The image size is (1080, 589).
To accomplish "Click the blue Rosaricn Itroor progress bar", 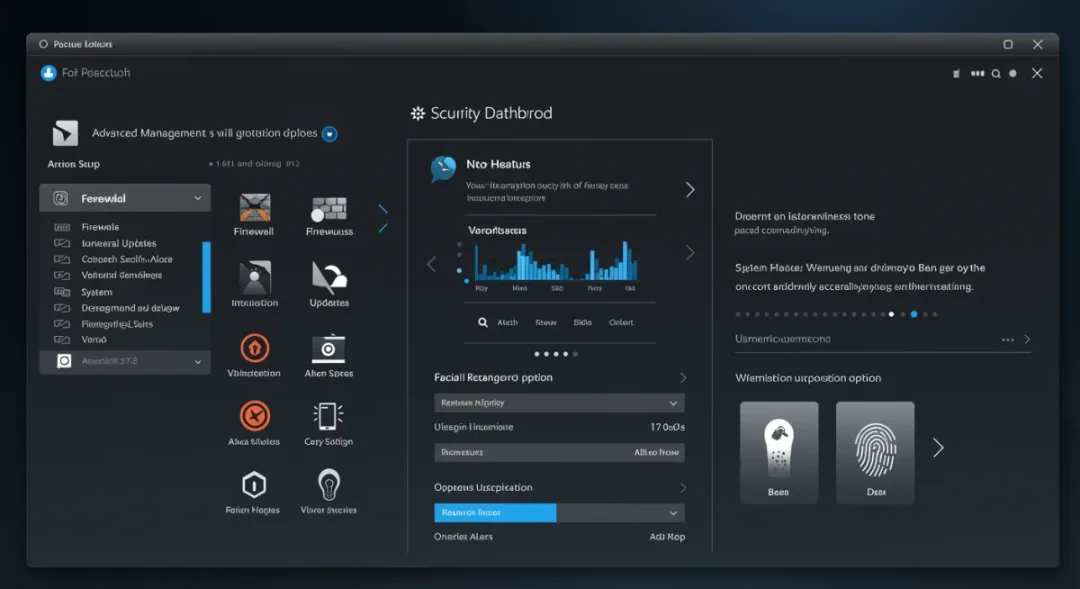I will click(495, 513).
